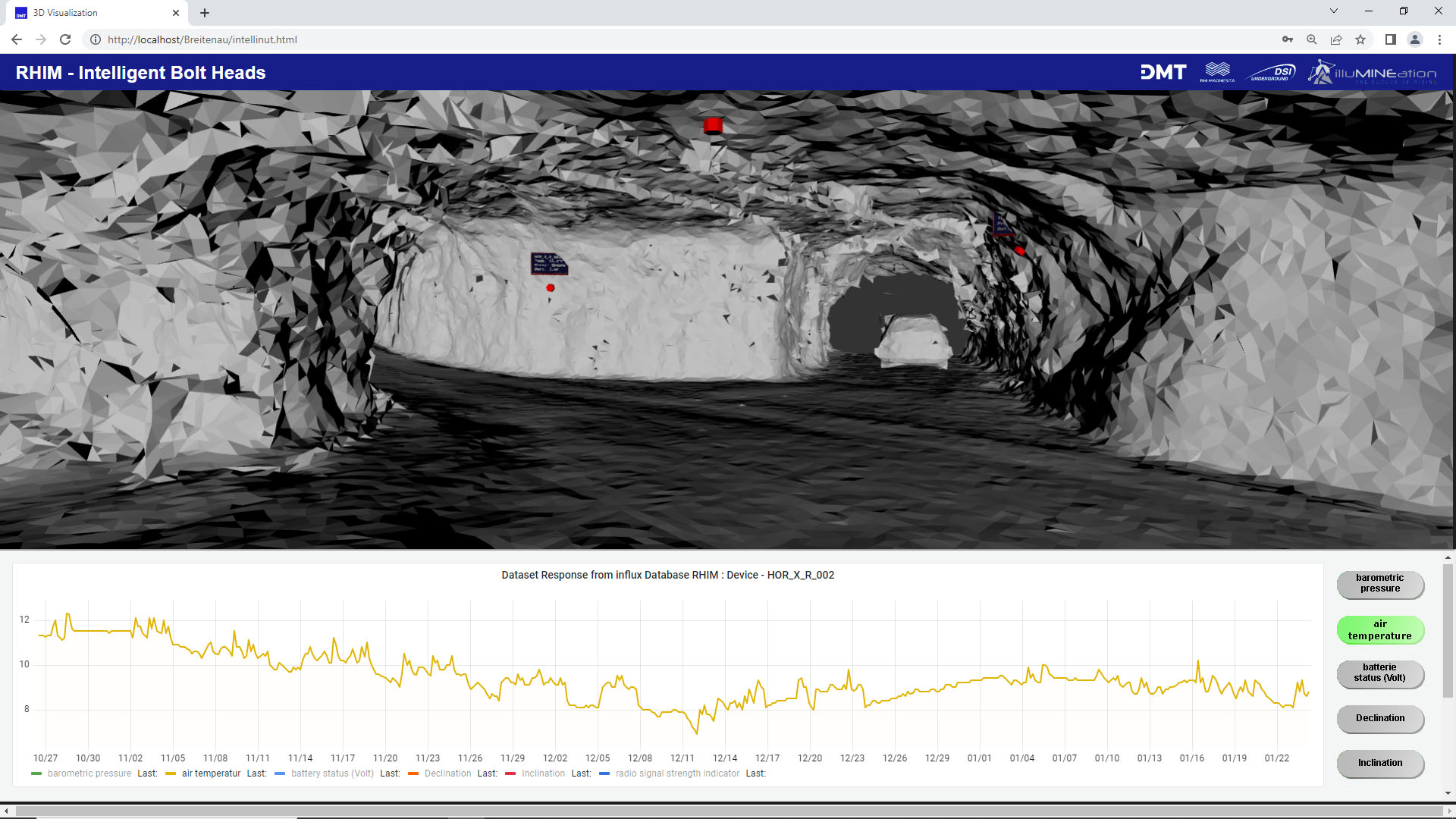The width and height of the screenshot is (1456, 819).
Task: Toggle Declination legend series
Action: coord(447,773)
